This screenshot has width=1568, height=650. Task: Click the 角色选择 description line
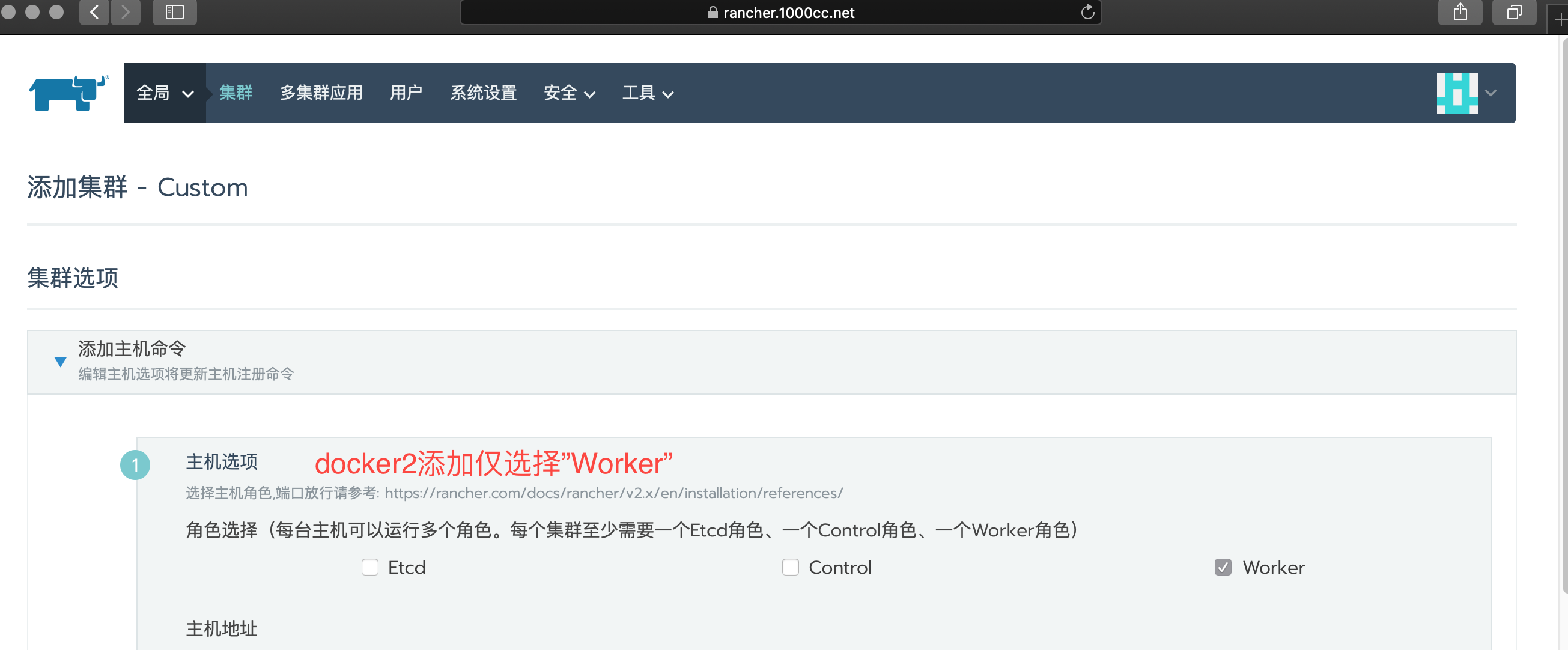point(633,530)
